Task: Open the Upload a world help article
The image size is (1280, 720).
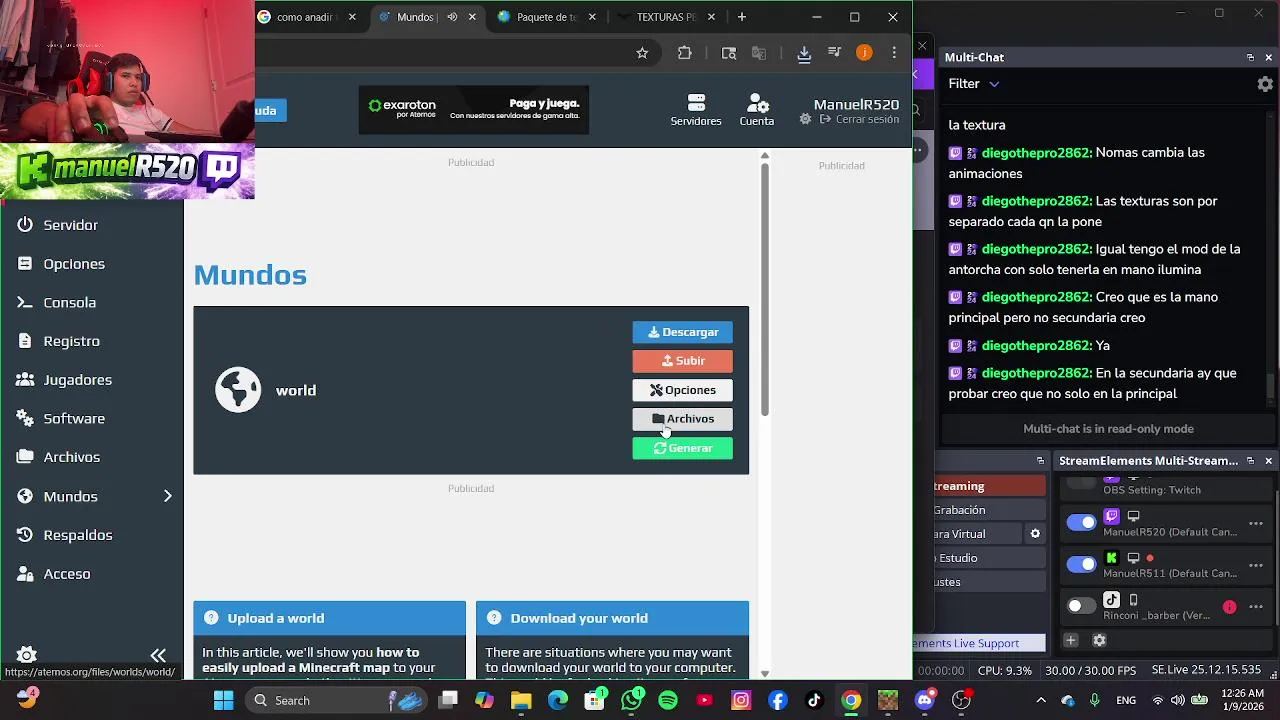Action: (330, 618)
